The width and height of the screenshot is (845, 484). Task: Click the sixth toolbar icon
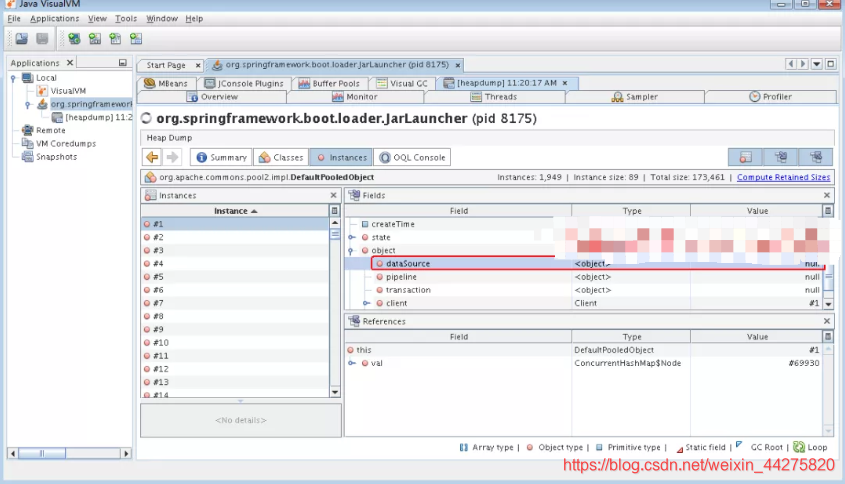(x=136, y=39)
